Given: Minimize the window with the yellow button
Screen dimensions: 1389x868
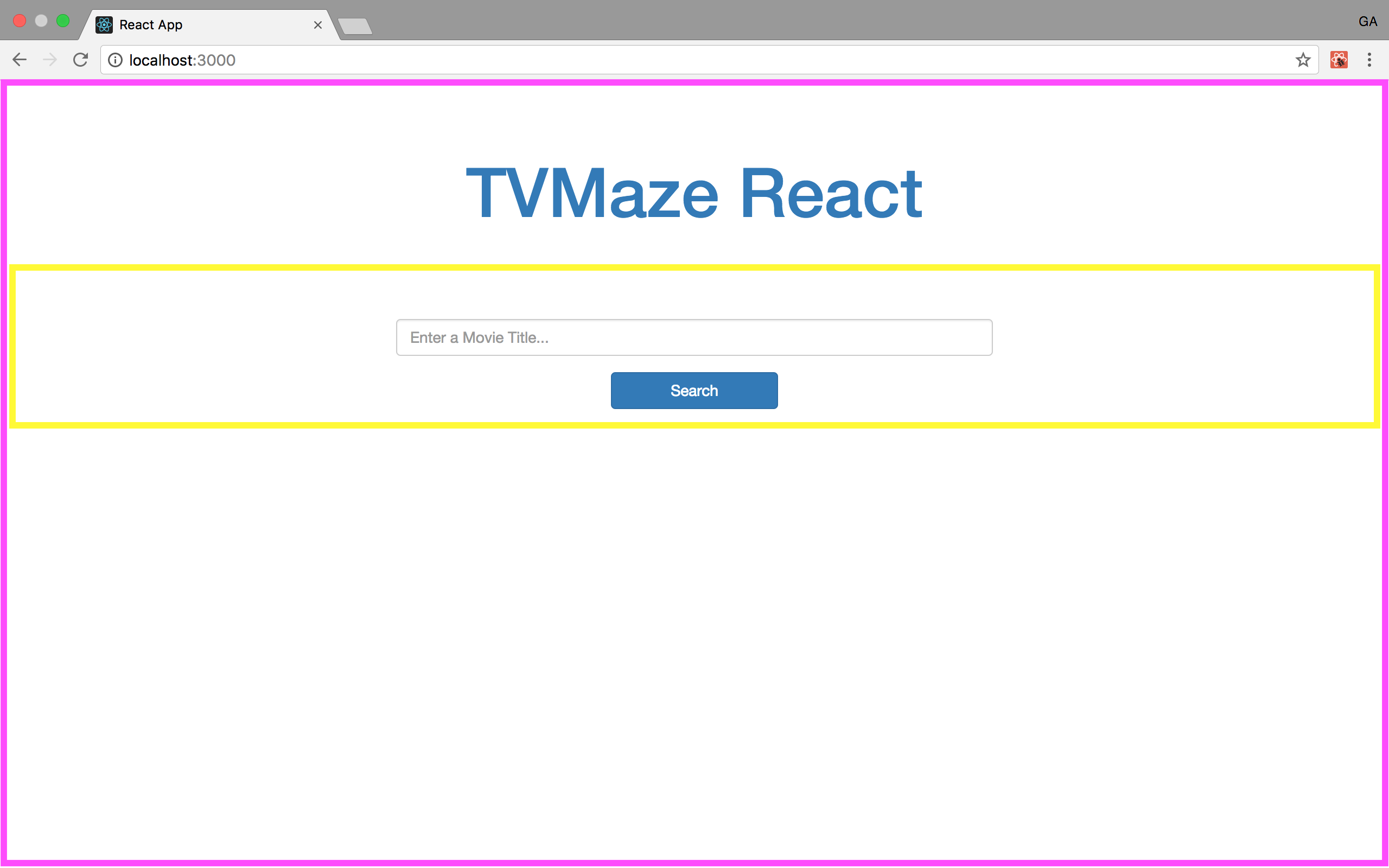Looking at the screenshot, I should pos(41,21).
